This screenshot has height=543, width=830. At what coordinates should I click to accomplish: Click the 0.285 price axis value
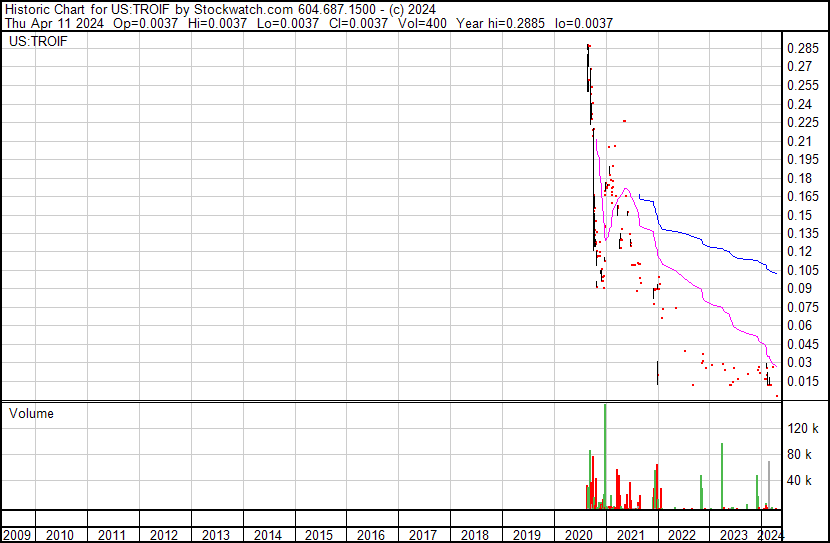click(x=803, y=49)
